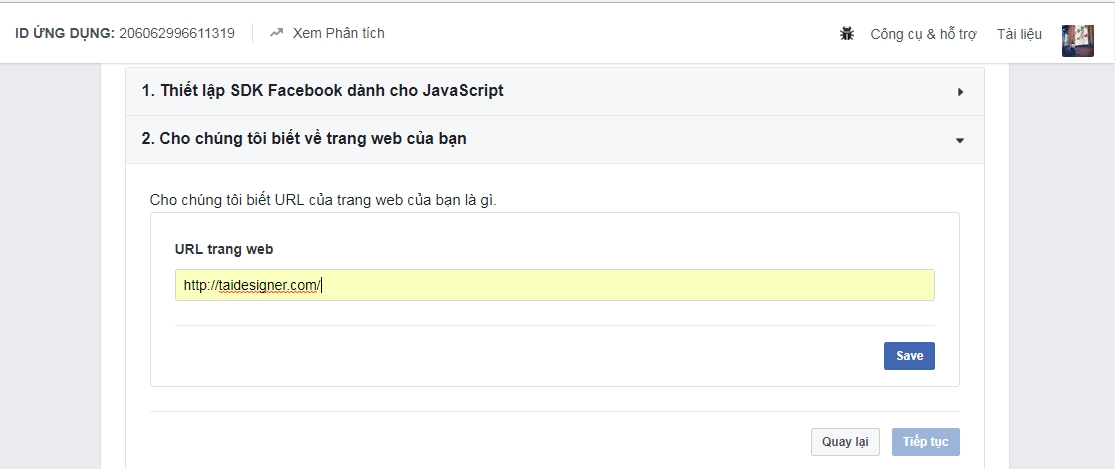Click the bug icon in header
Image resolution: width=1115 pixels, height=469 pixels.
(847, 34)
